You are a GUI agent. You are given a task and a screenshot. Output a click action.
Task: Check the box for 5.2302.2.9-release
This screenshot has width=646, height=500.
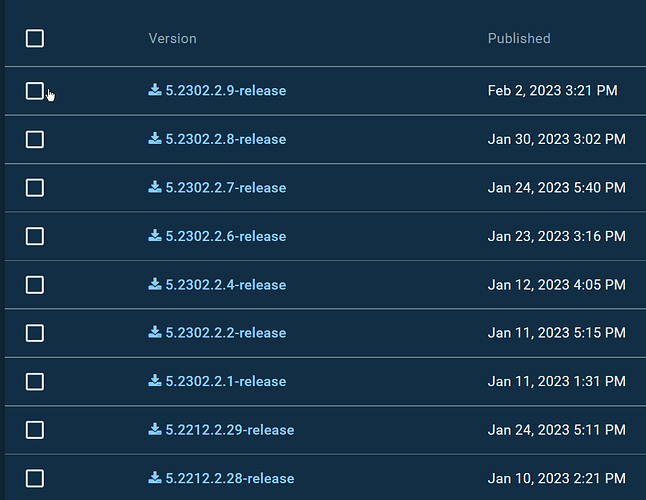(x=35, y=91)
